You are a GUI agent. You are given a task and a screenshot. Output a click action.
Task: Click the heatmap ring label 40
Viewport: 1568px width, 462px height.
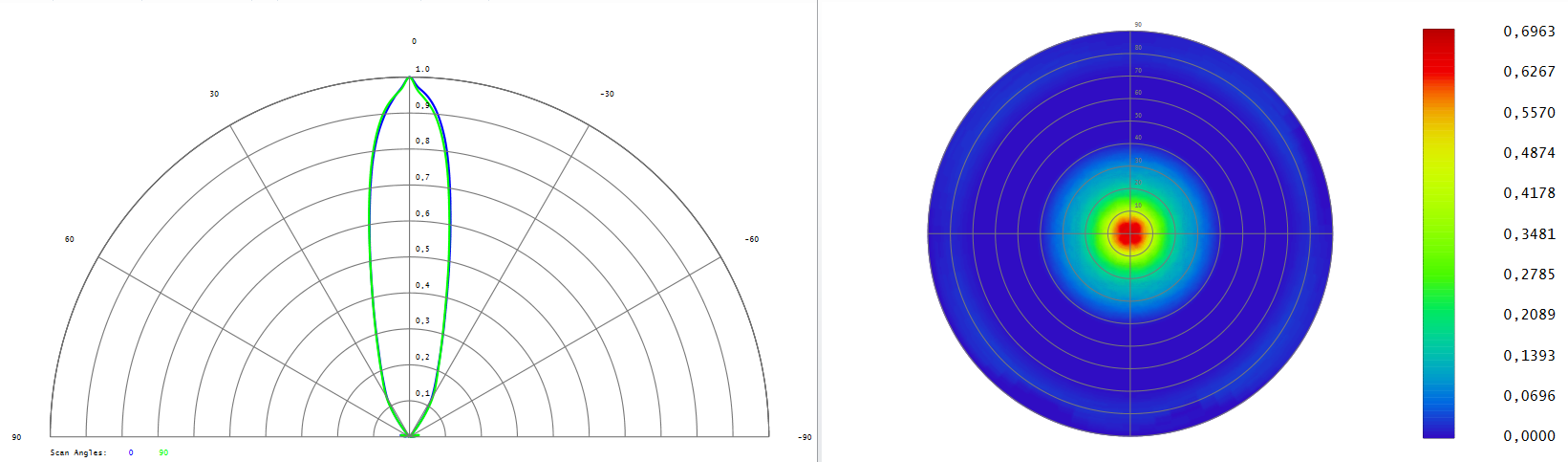click(x=1138, y=138)
